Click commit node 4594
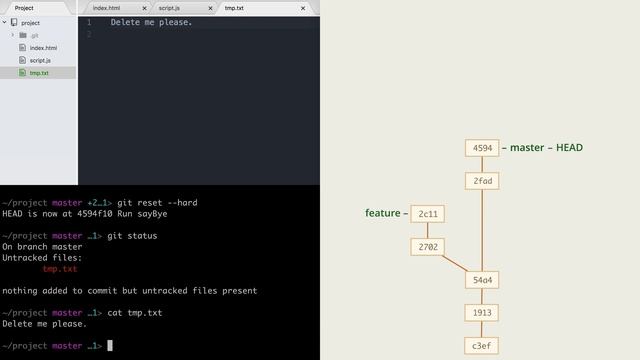Viewport: 640px width, 360px height. tap(482, 148)
